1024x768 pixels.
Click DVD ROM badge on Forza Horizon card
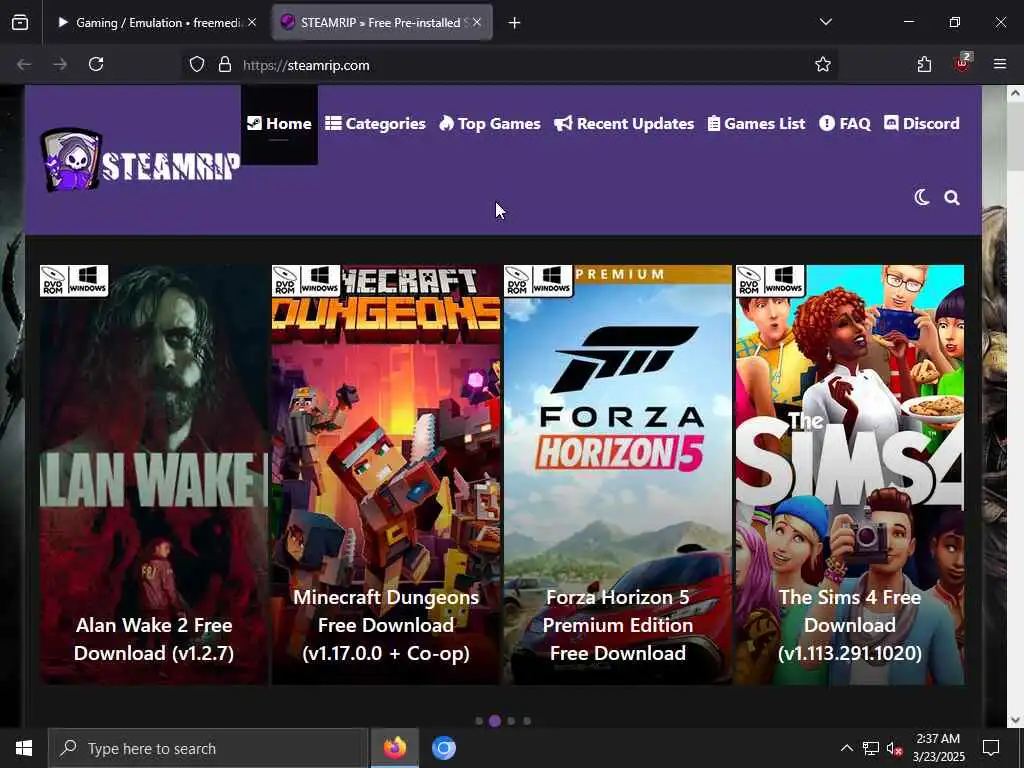coord(518,281)
